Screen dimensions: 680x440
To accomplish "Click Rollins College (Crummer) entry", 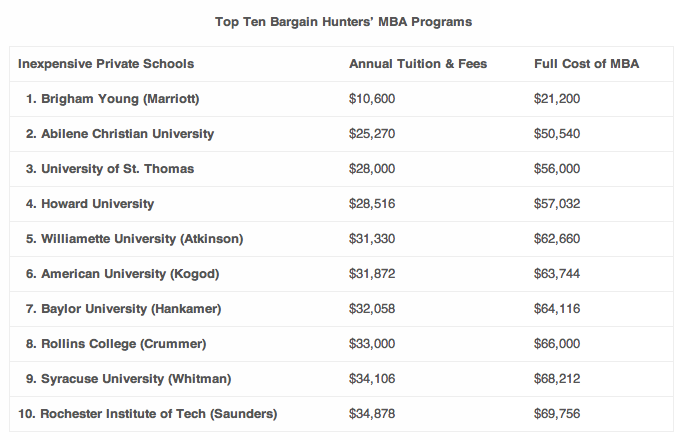I will coord(116,344).
